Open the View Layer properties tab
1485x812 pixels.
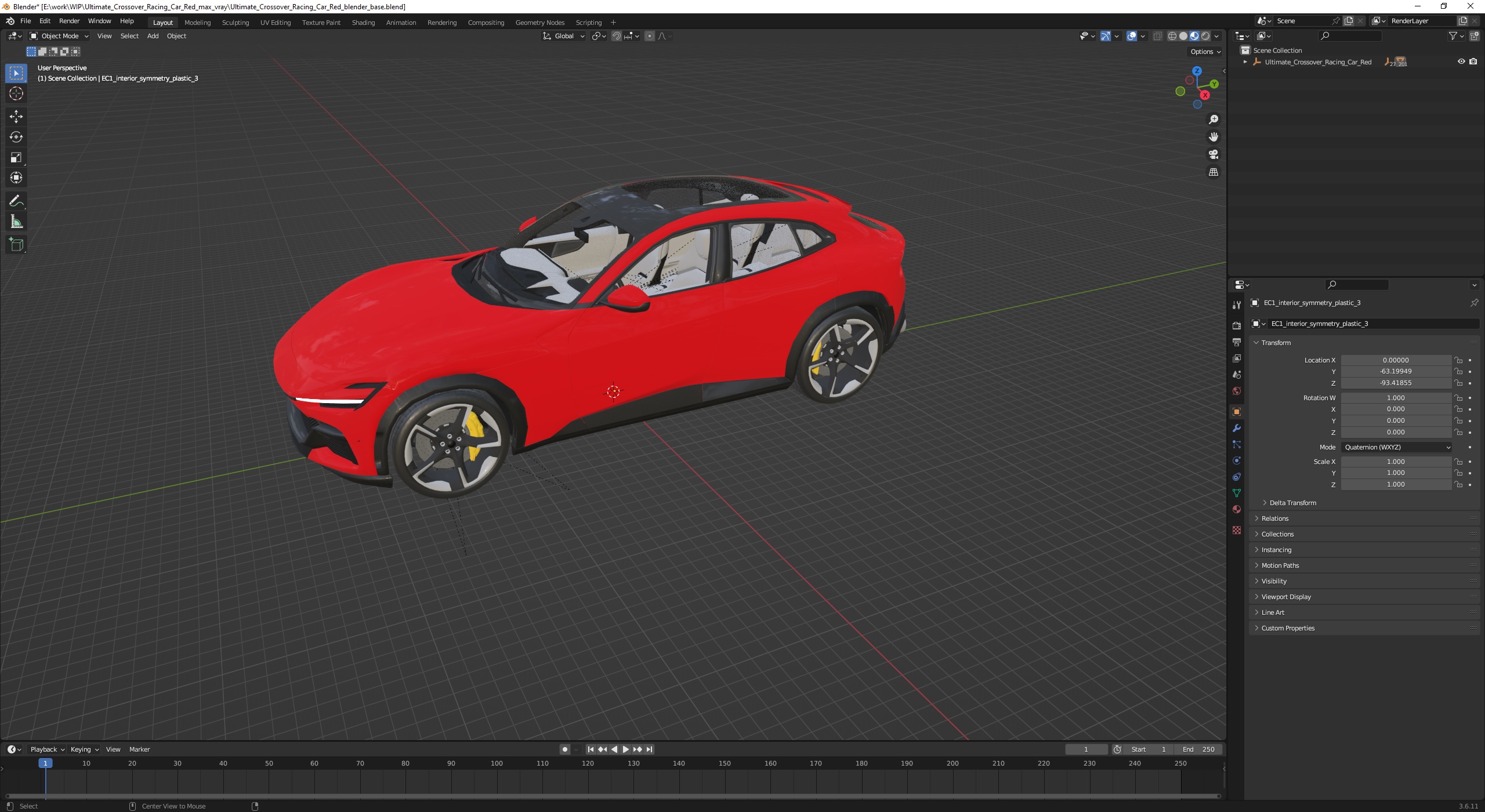(x=1237, y=358)
